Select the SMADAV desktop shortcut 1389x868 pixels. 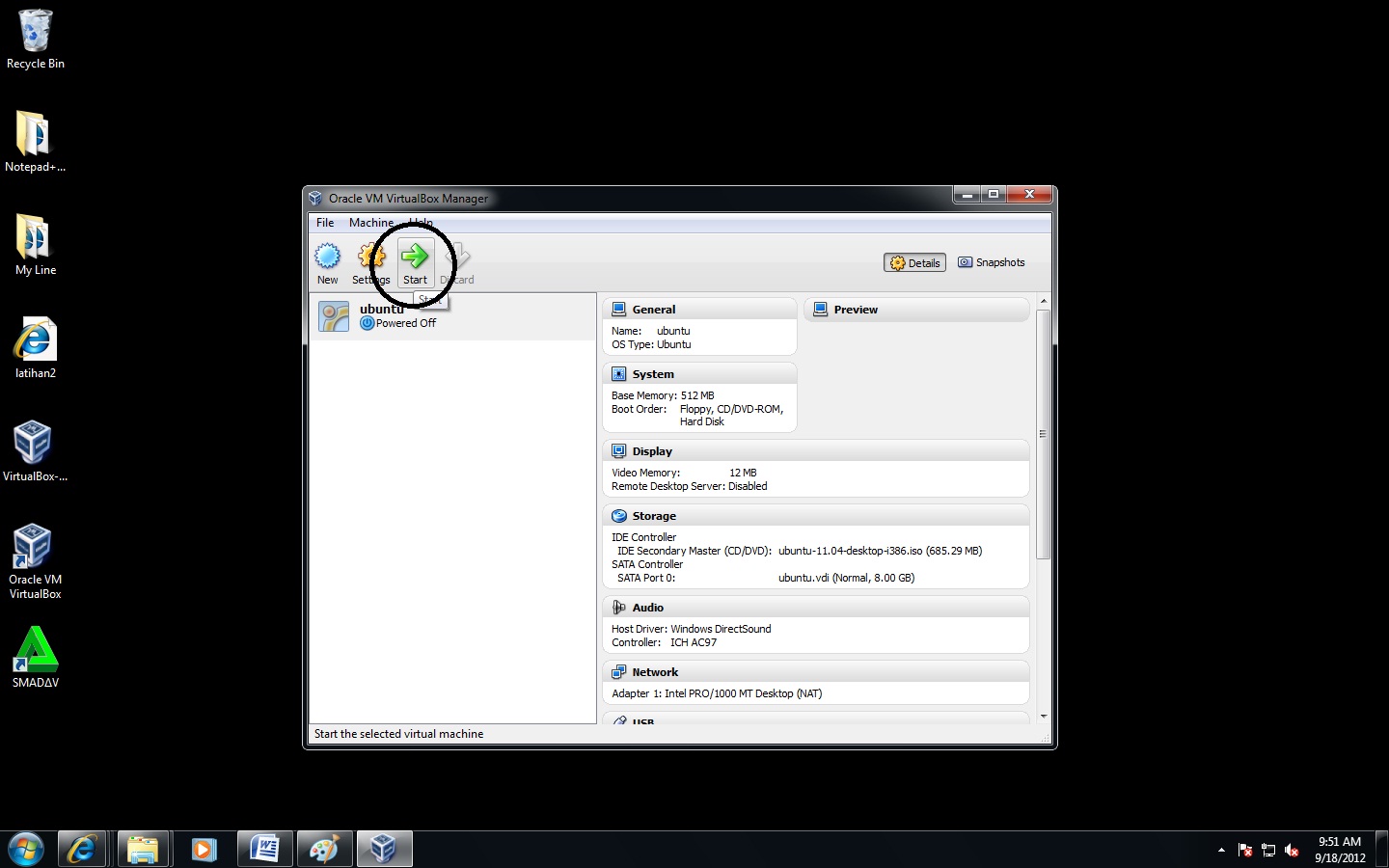[x=35, y=658]
